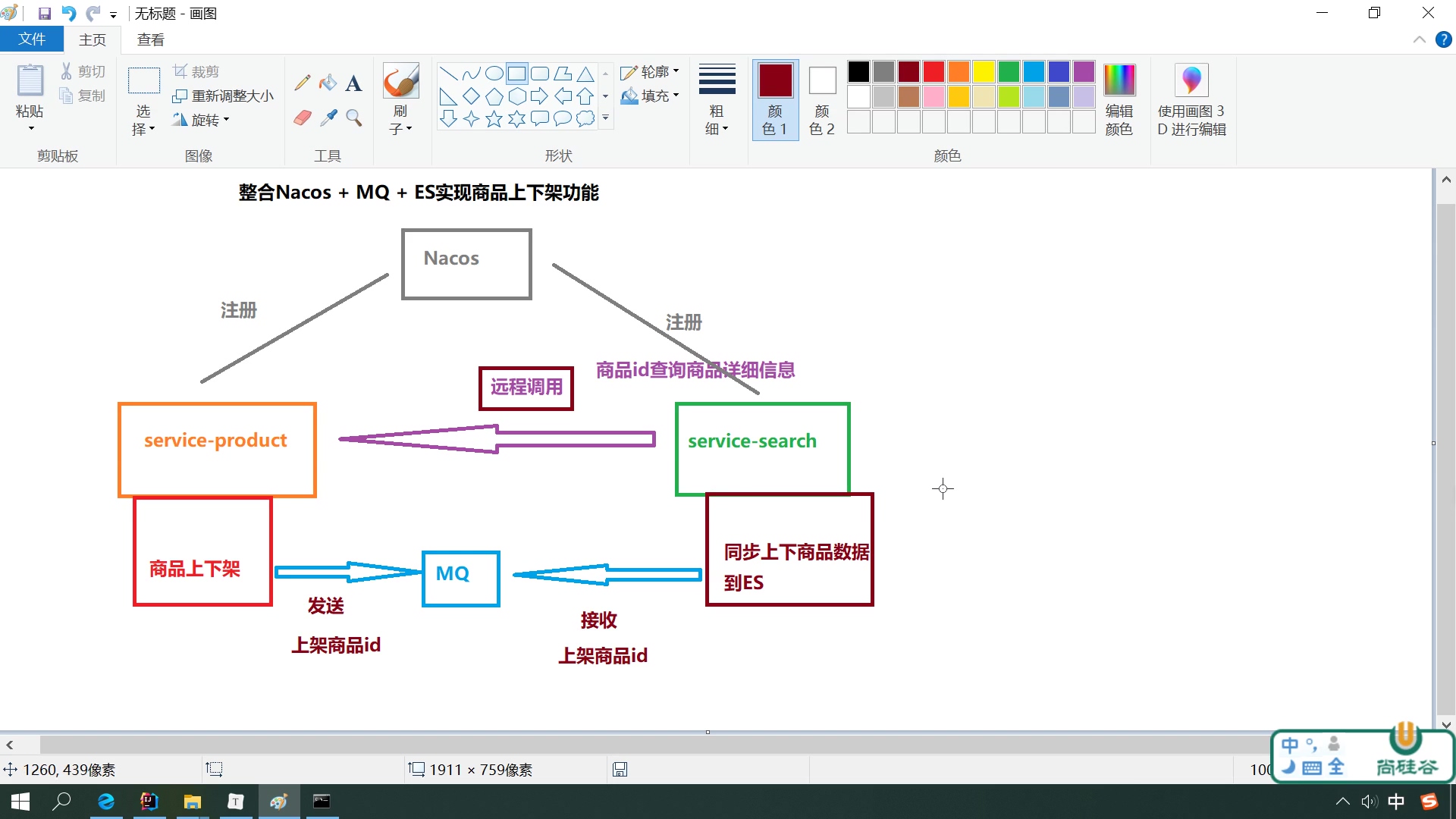Open the File menu tab
Screen dimensions: 1456x819
[32, 39]
